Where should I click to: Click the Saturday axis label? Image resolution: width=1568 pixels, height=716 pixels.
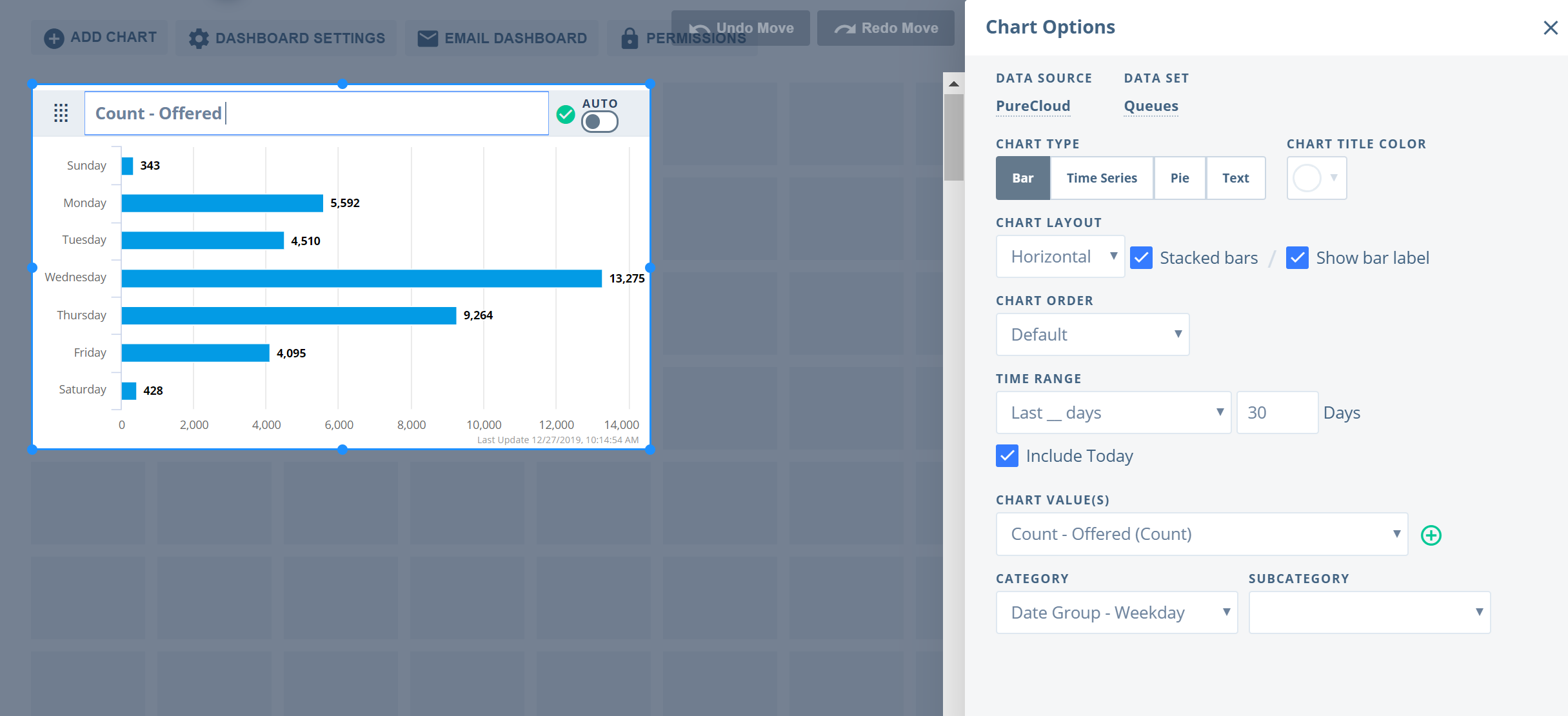83,389
